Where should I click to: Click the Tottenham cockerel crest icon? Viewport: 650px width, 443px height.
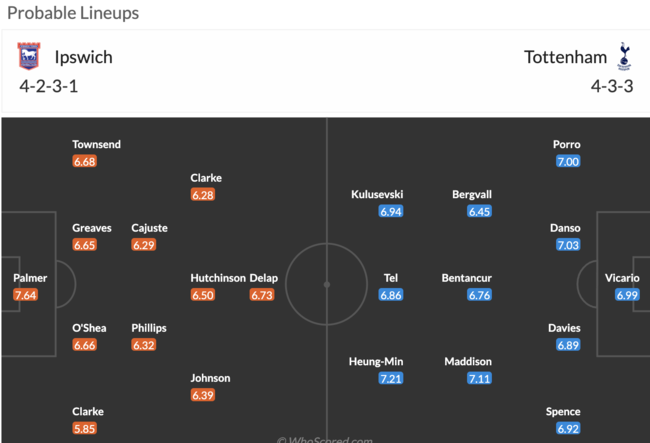624,56
